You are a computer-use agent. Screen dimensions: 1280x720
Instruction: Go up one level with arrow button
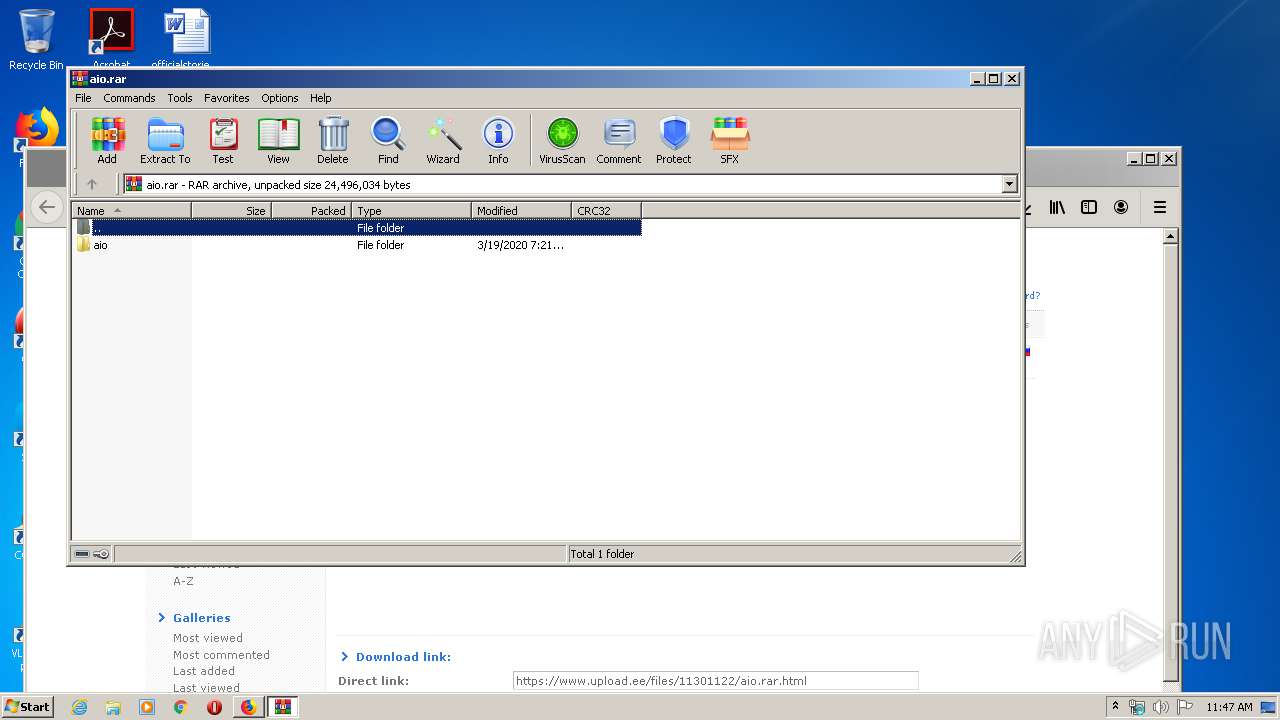[92, 184]
